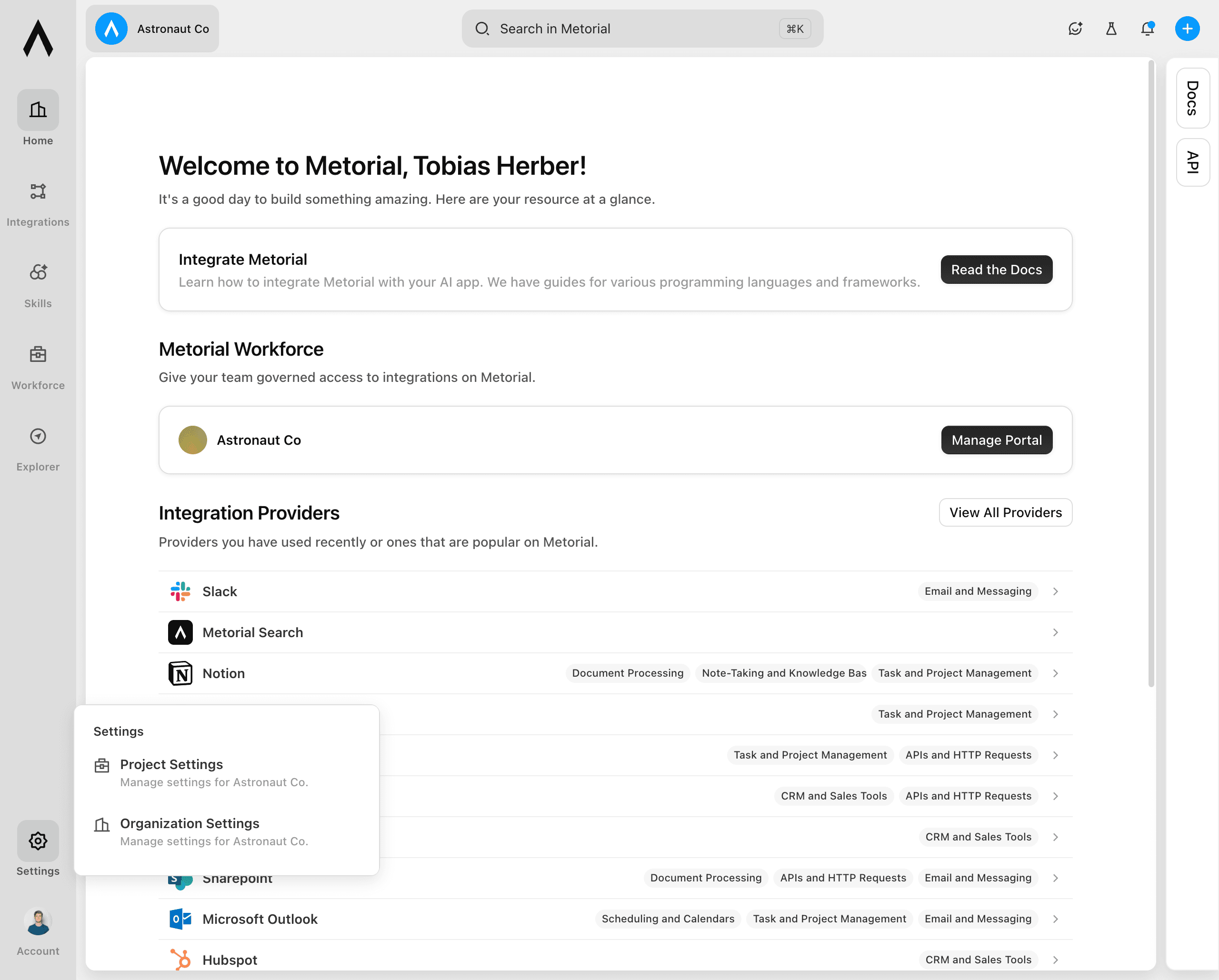Viewport: 1219px width, 980px height.
Task: Open the Docs side tab
Action: pyautogui.click(x=1192, y=98)
